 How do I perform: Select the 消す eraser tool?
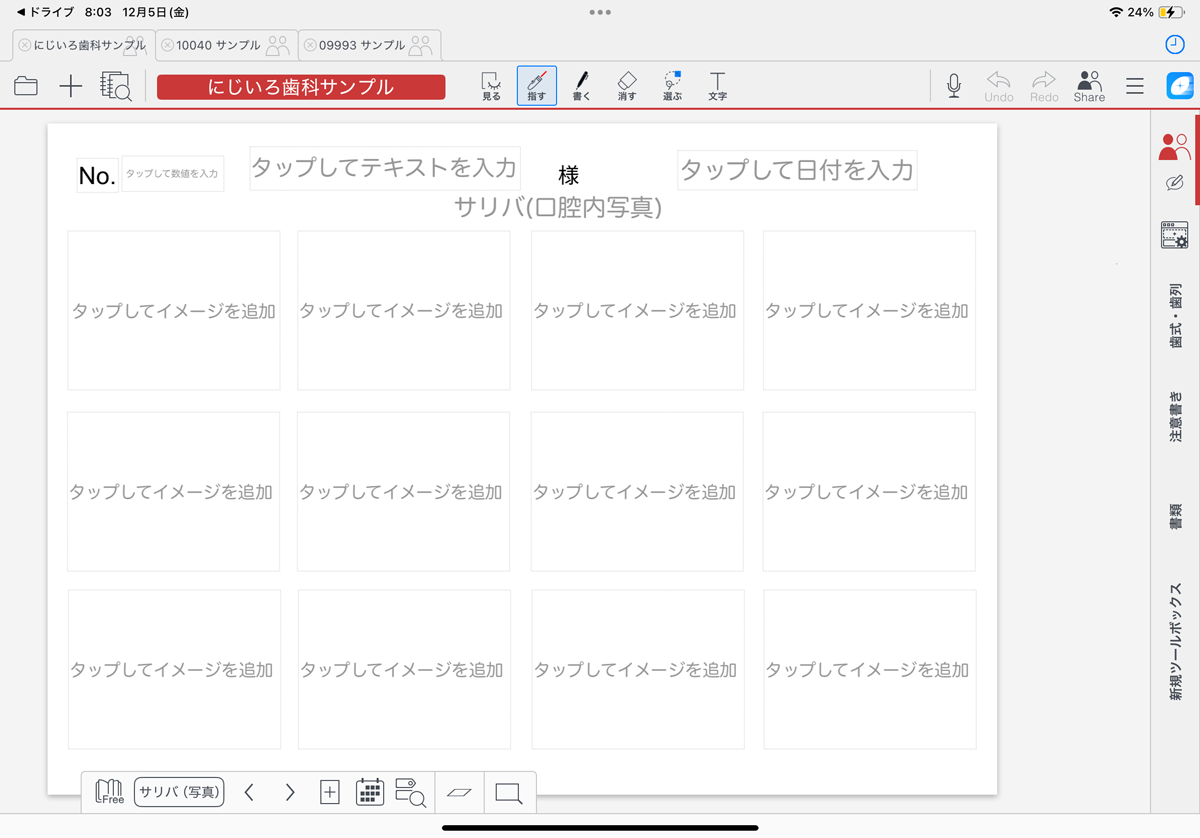pos(627,86)
